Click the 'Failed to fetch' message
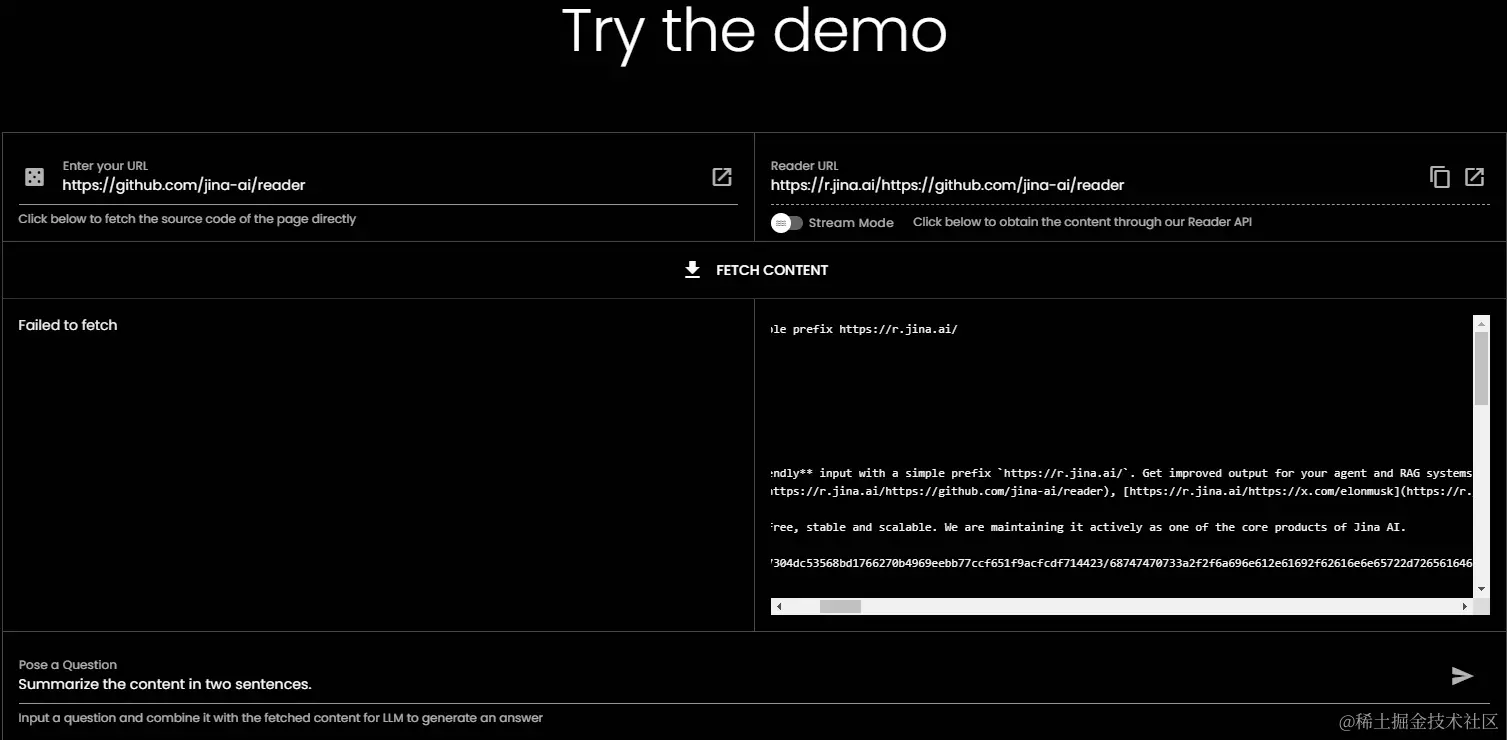The image size is (1507, 740). (68, 325)
